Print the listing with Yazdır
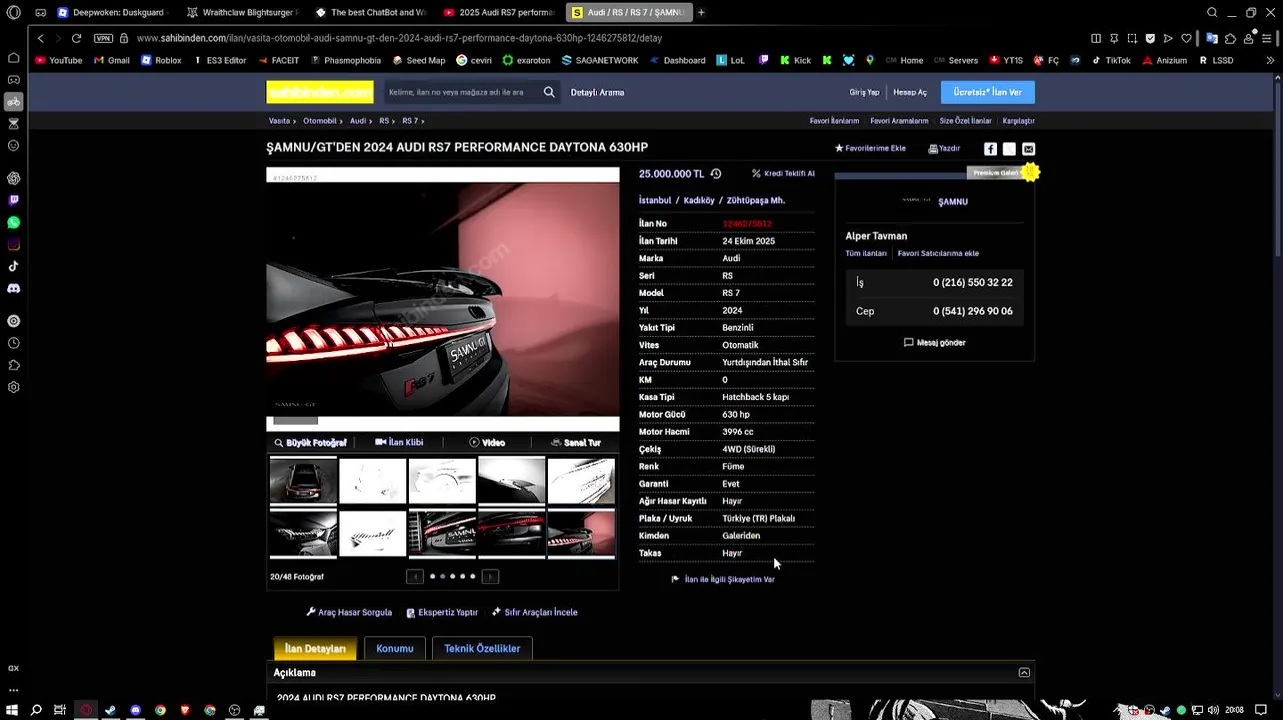 [944, 148]
